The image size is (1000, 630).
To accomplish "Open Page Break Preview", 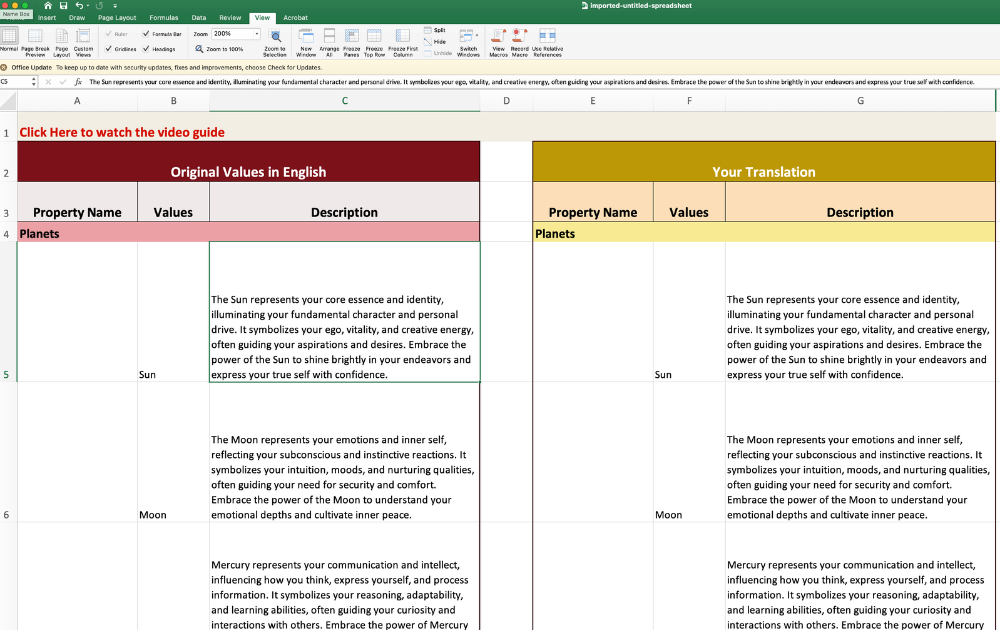I will point(35,43).
